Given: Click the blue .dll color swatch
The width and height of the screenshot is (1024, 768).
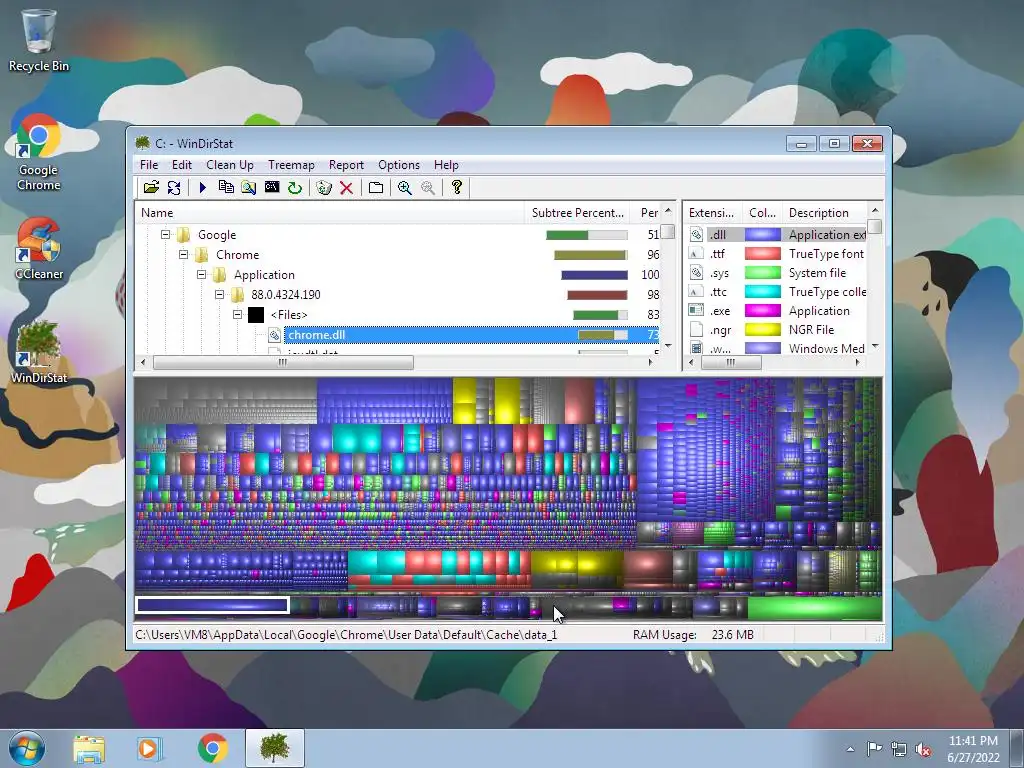Looking at the screenshot, I should 763,234.
